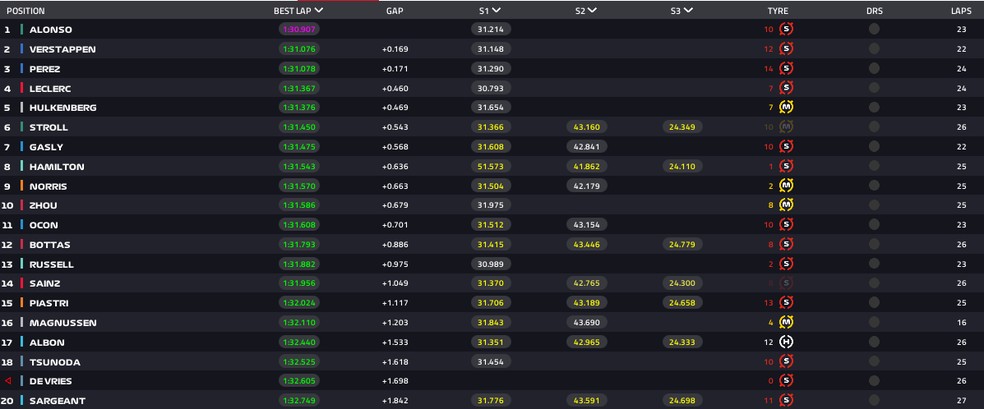
Task: Select driver name Verstappen
Action: (63, 49)
